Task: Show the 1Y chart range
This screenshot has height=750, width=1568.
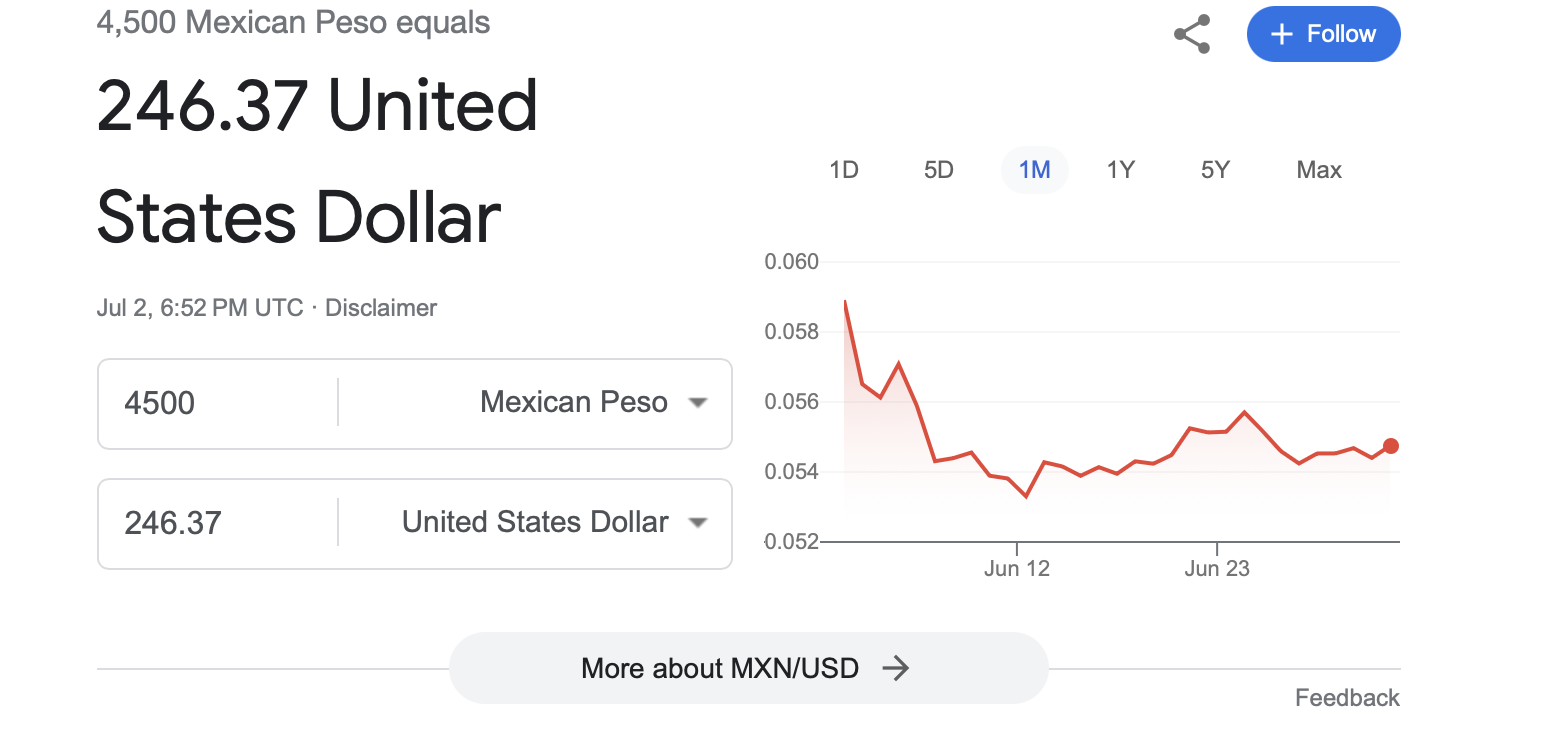Action: point(1121,170)
